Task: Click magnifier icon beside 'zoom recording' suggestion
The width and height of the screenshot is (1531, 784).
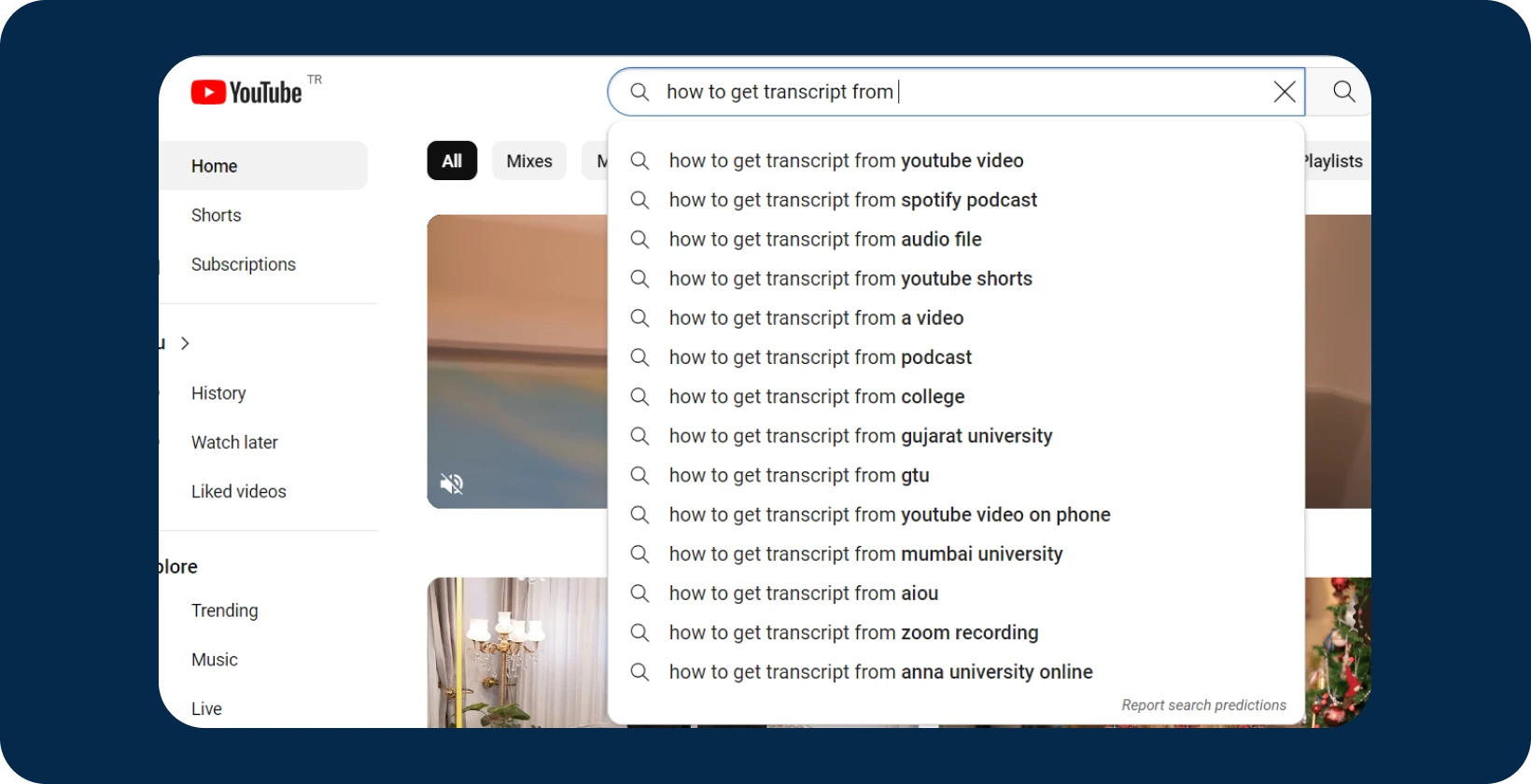Action: tap(639, 632)
